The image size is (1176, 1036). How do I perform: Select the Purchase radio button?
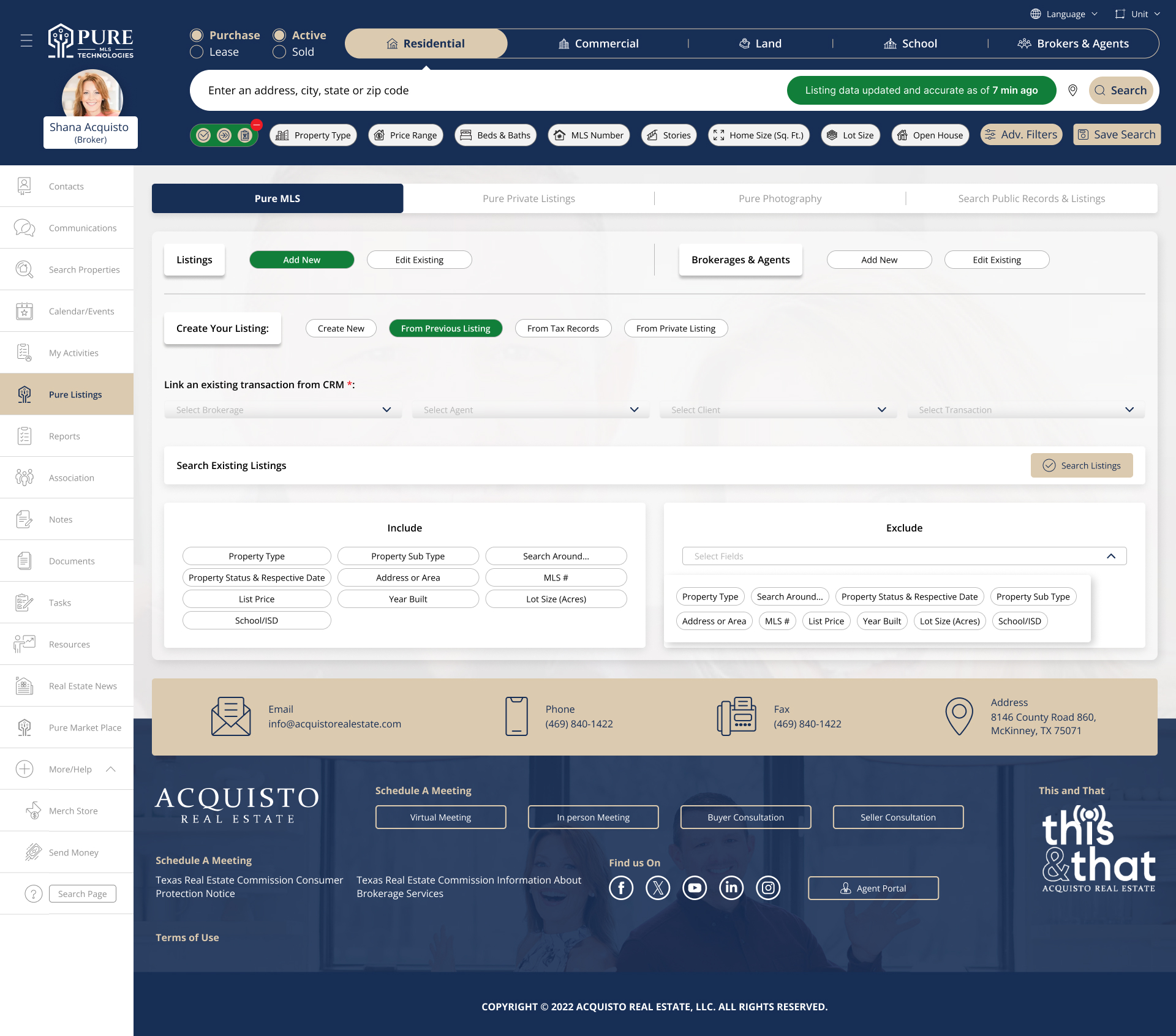click(x=197, y=36)
